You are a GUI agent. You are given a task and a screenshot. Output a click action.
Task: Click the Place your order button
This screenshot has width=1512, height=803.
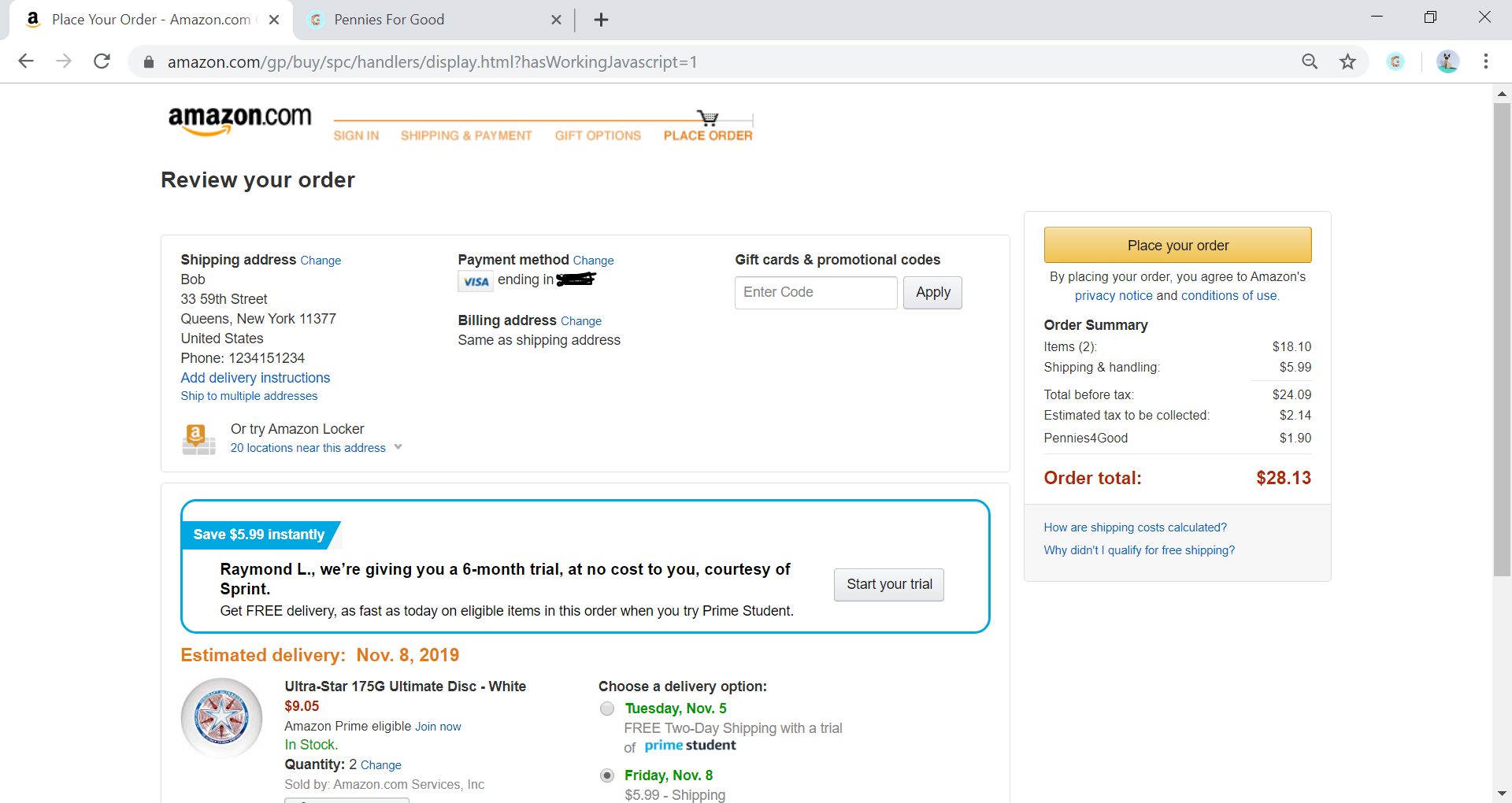tap(1177, 245)
